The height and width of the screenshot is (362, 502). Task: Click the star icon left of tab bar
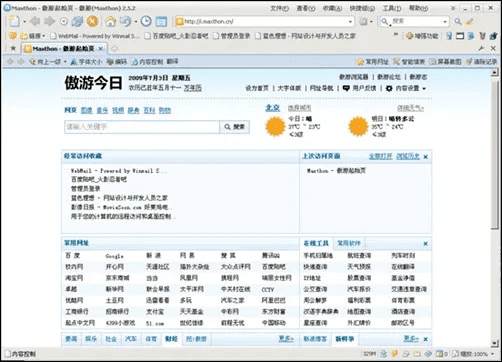13,49
